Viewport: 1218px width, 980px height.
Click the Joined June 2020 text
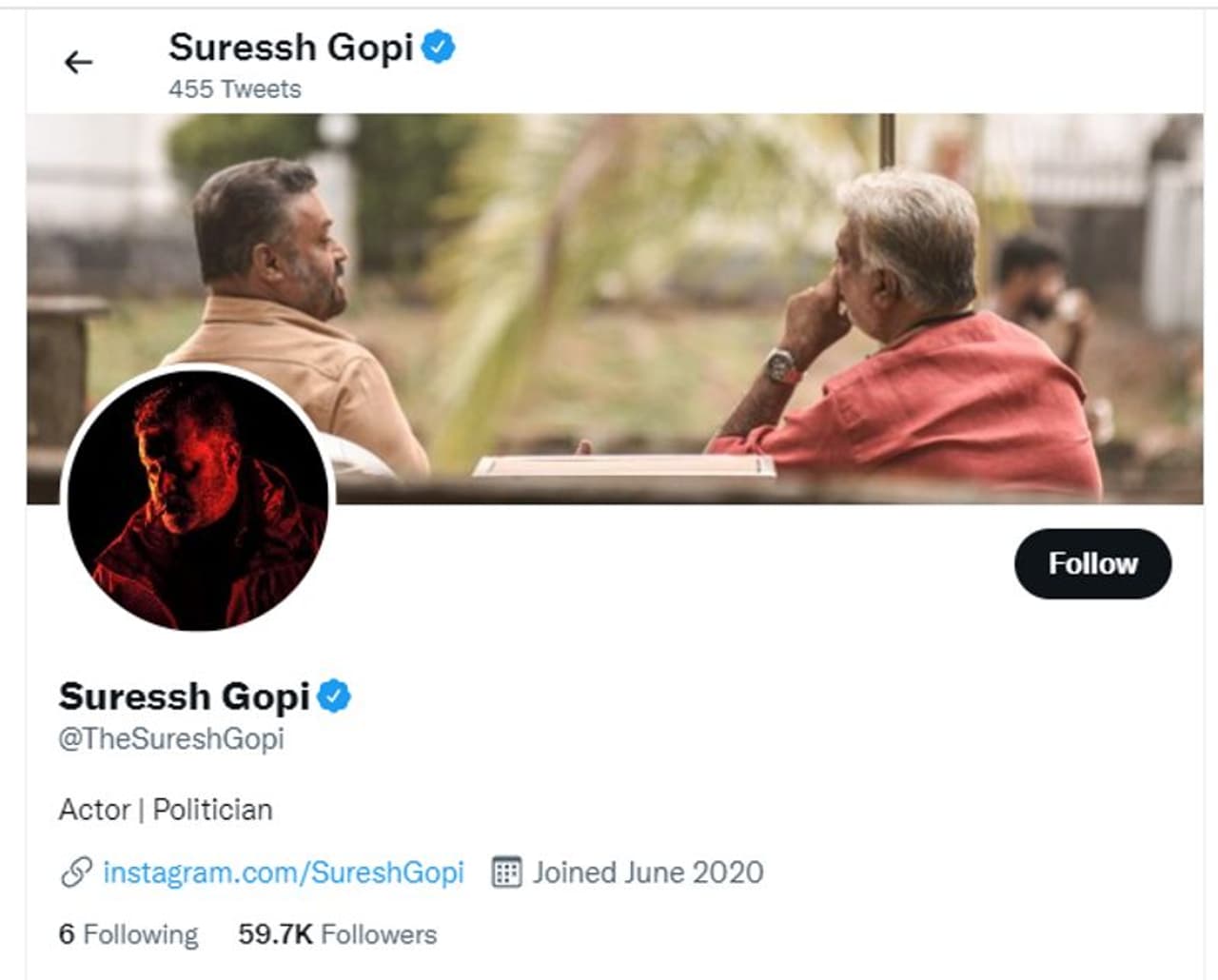pos(648,872)
